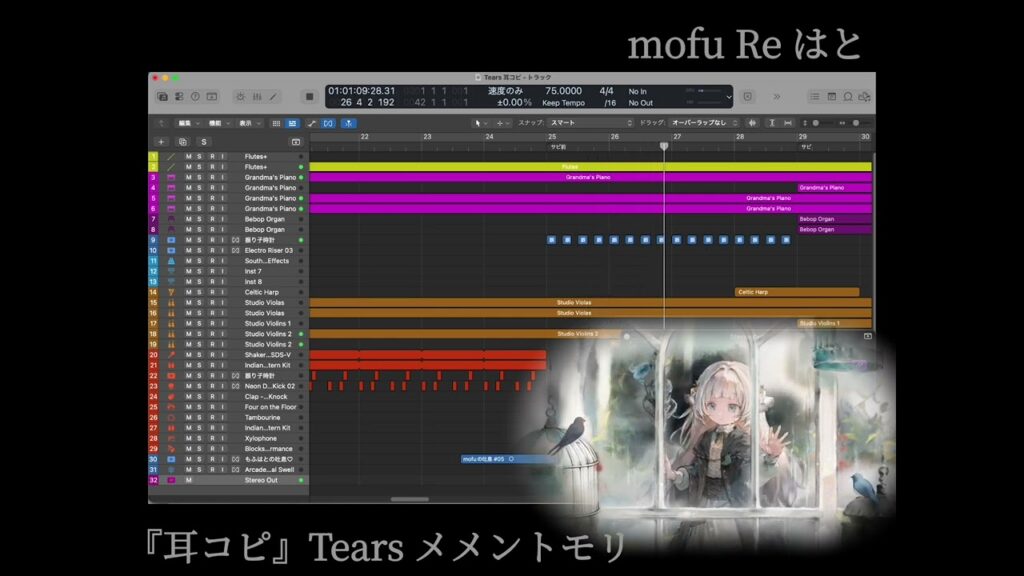
Task: Record-enable the Studio Violins 1 track
Action: pyautogui.click(x=211, y=323)
